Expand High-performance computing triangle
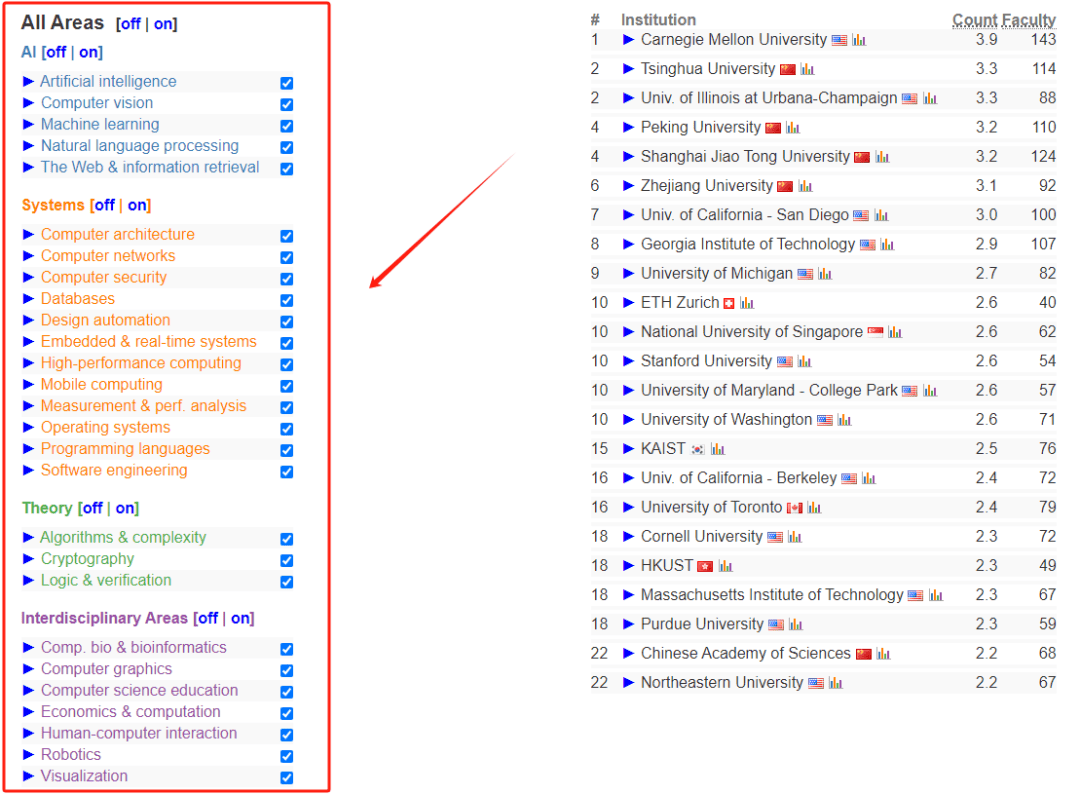 (28, 363)
